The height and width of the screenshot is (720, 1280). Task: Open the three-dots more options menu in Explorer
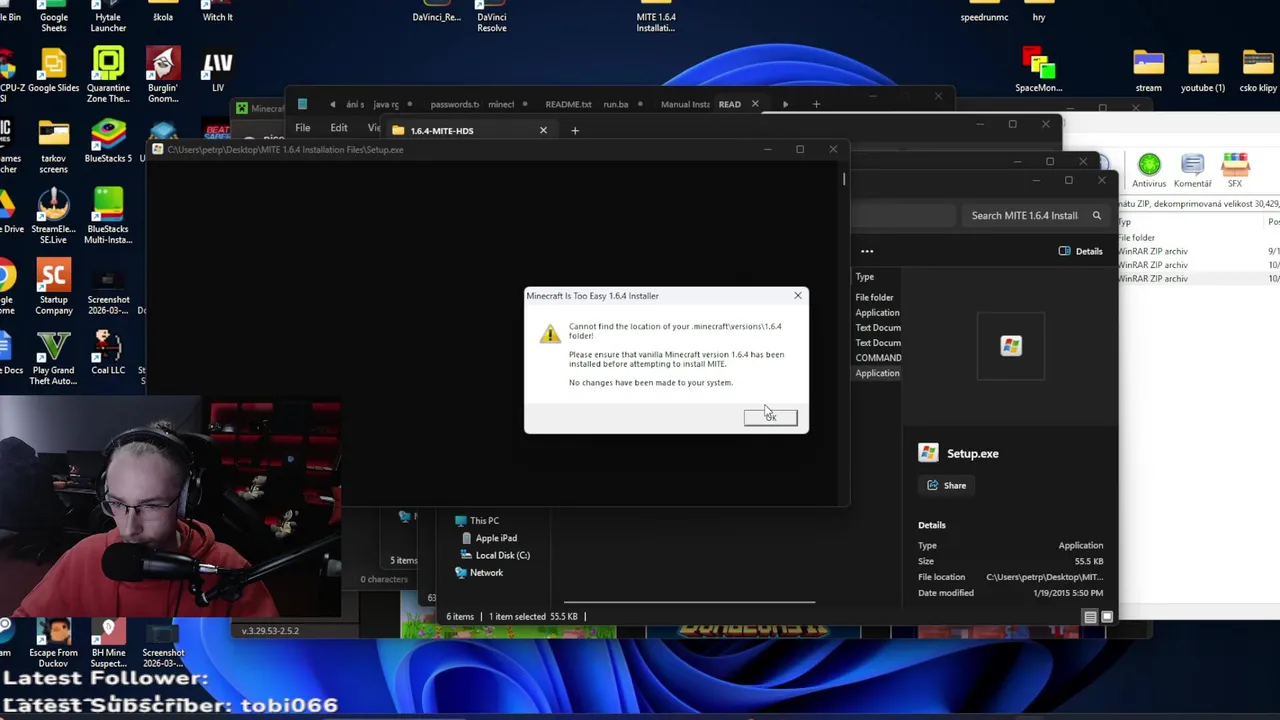coord(867,251)
